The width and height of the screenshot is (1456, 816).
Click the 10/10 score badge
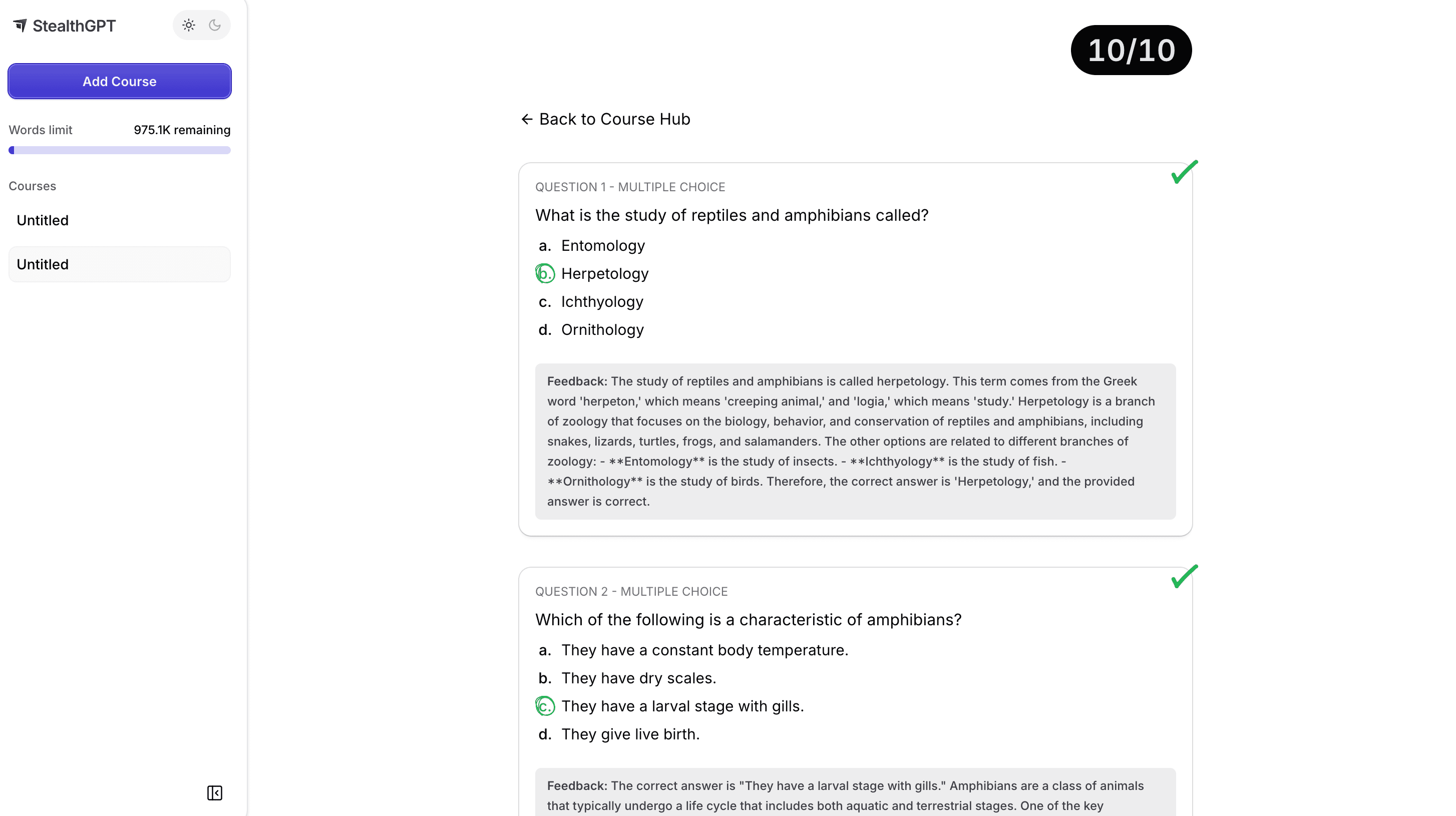pyautogui.click(x=1131, y=50)
